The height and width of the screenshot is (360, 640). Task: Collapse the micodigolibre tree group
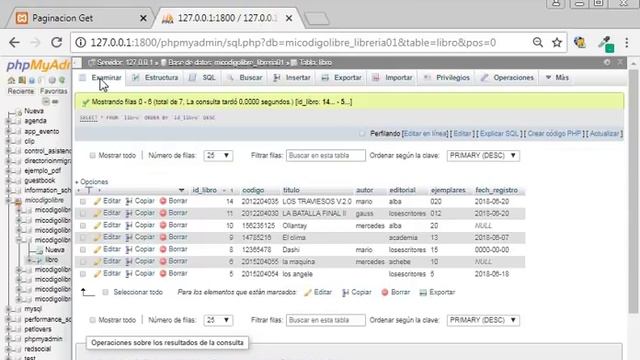click(x=8, y=200)
